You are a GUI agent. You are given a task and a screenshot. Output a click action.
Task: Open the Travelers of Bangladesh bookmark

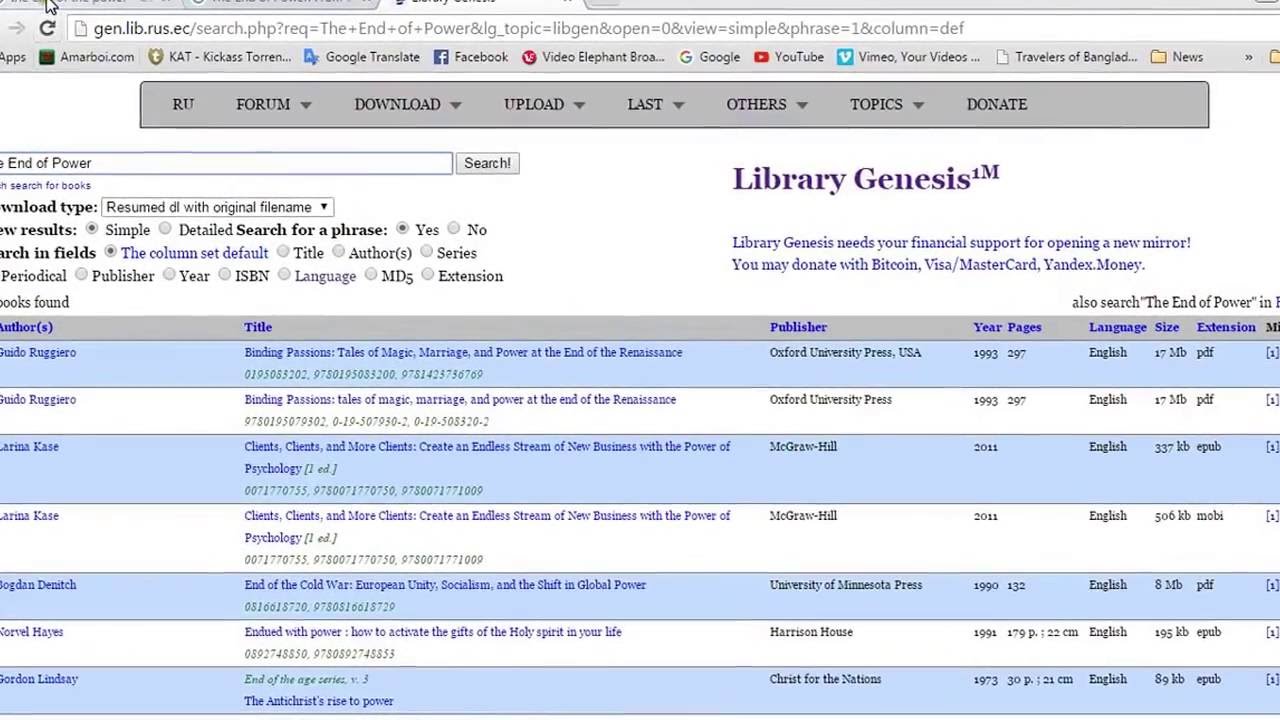pyautogui.click(x=1067, y=57)
